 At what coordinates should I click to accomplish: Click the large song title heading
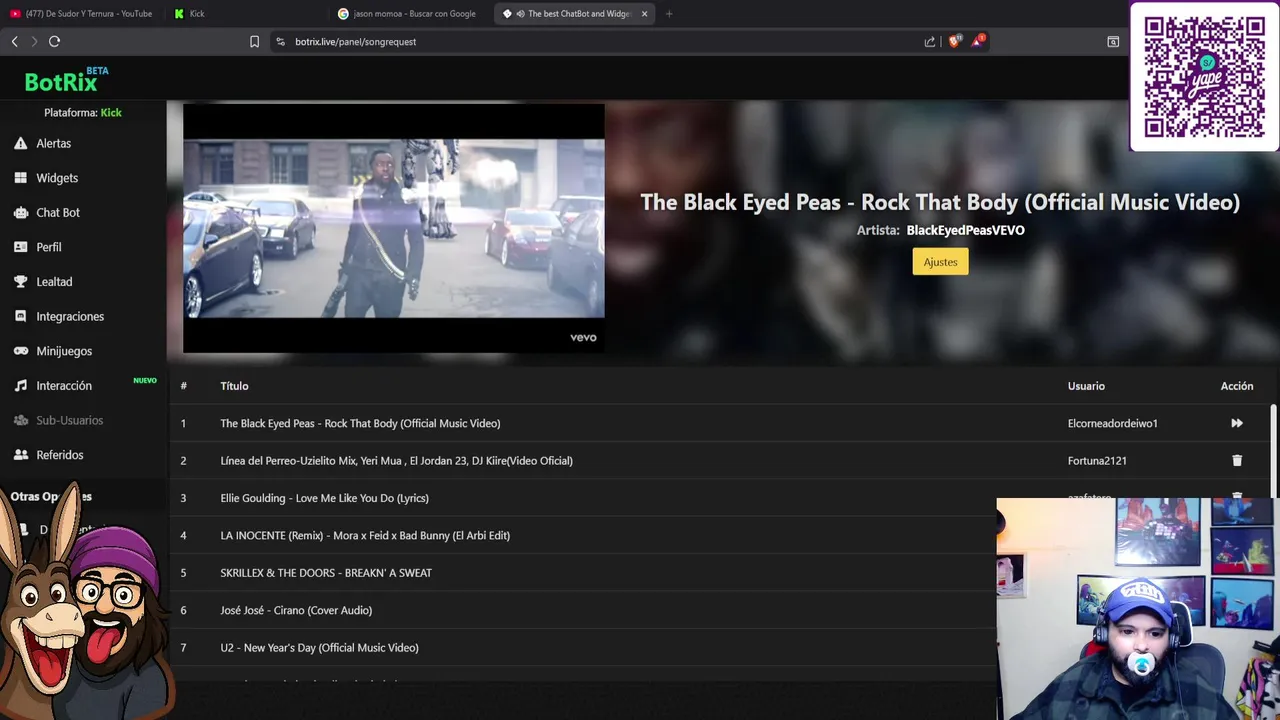pos(940,202)
